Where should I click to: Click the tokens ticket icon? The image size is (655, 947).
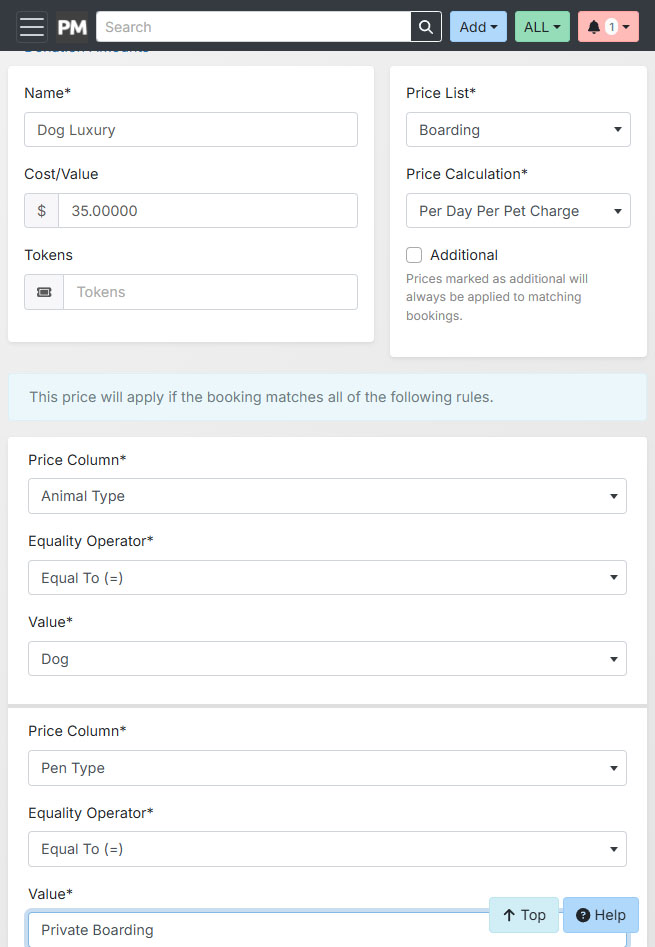coord(44,292)
